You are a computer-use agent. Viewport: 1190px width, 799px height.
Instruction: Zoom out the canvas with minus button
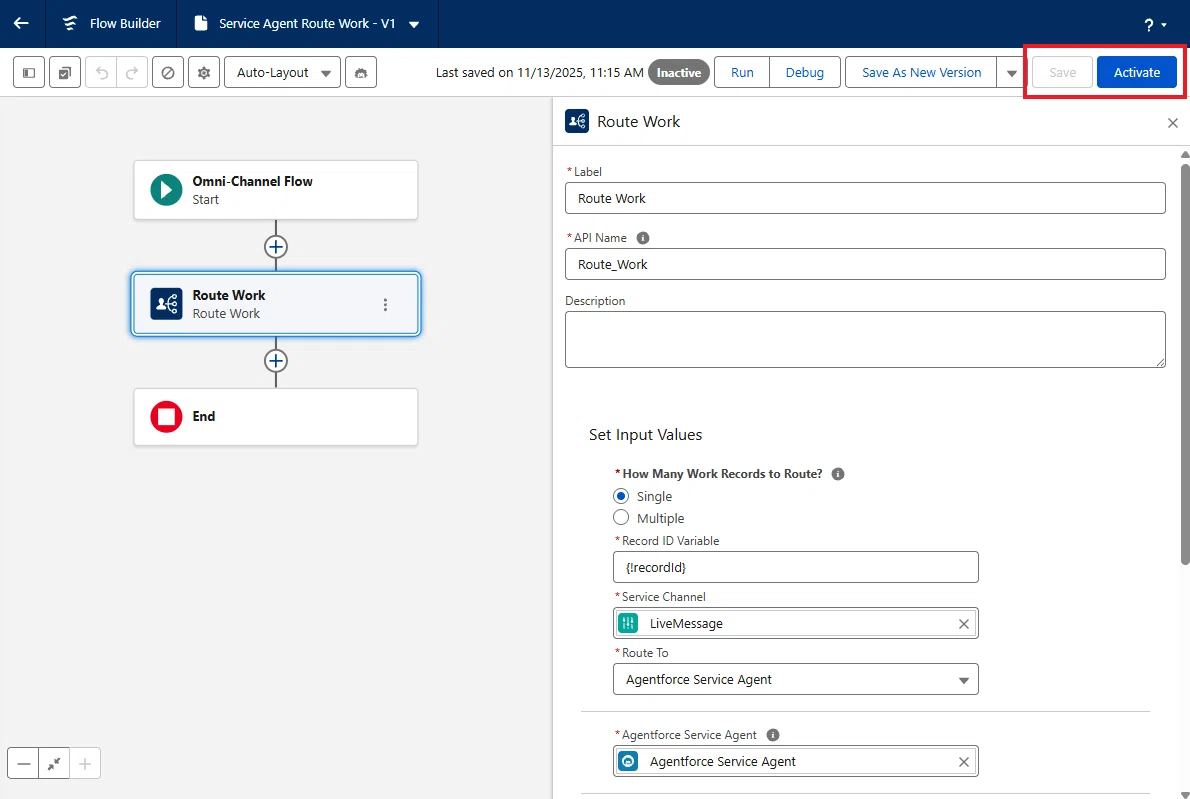pos(24,763)
